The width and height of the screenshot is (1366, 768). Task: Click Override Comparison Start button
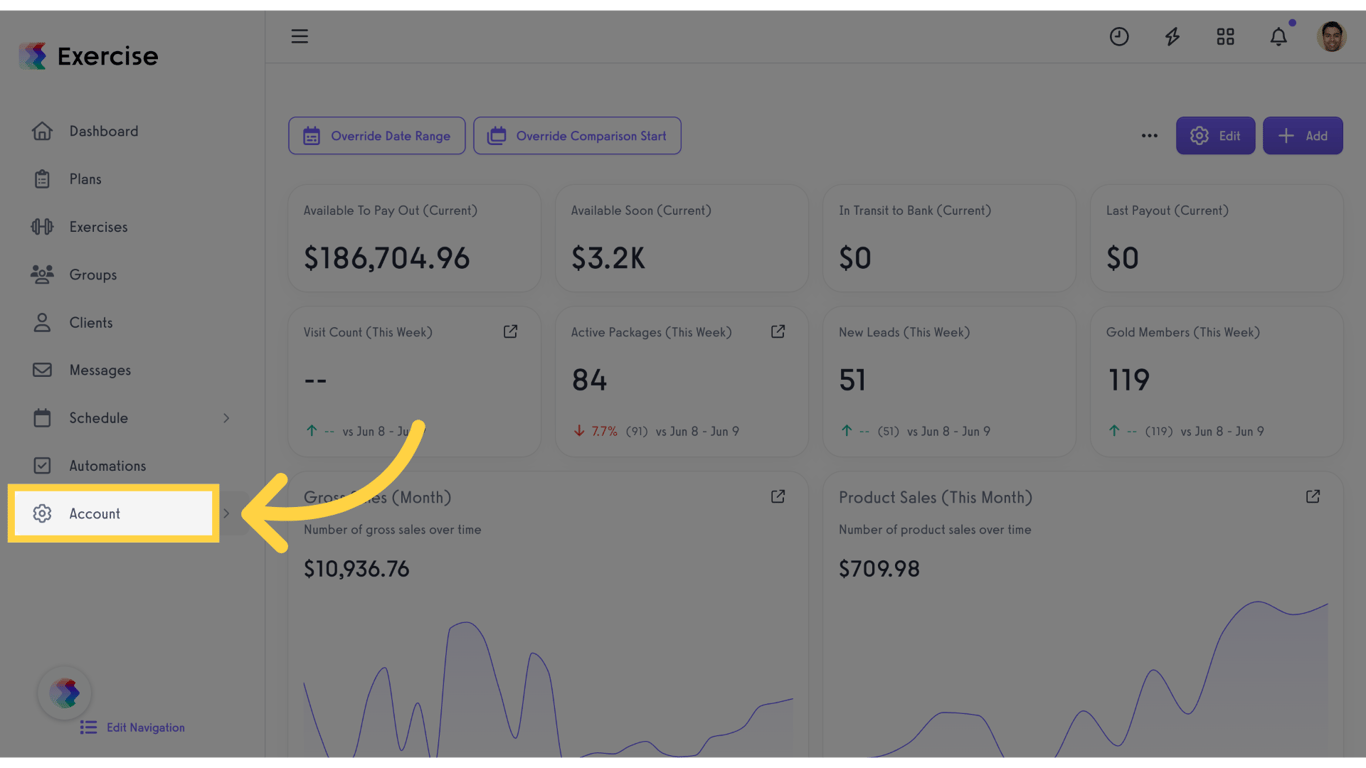[x=577, y=136]
